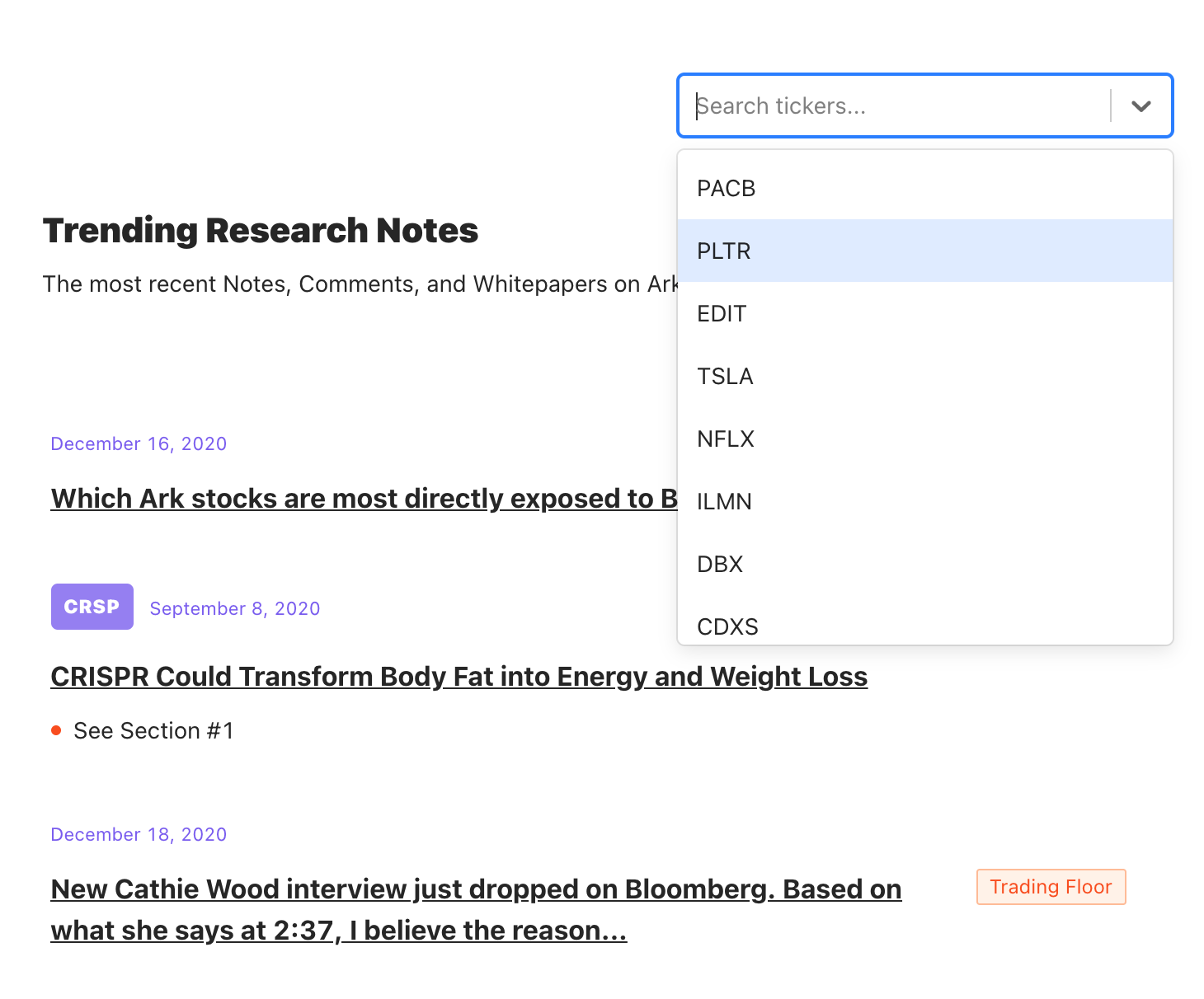
Task: Choose NFLX from the dropdown
Action: pyautogui.click(x=924, y=439)
